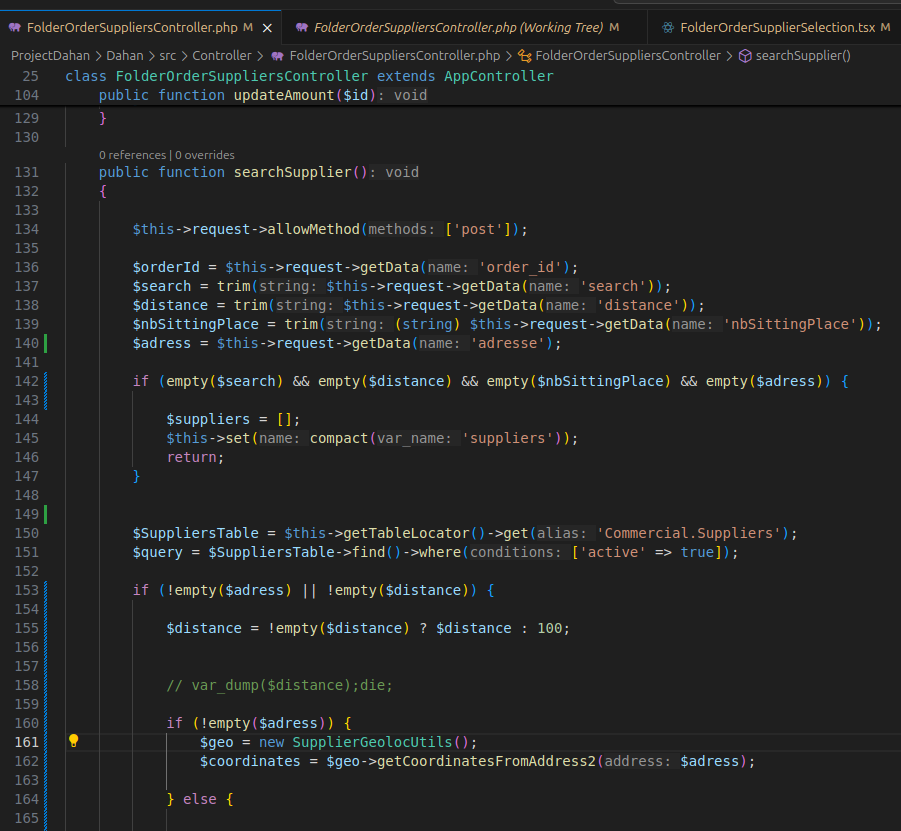The width and height of the screenshot is (901, 831).
Task: Click the "0 overrides" code lens link
Action: coord(205,155)
